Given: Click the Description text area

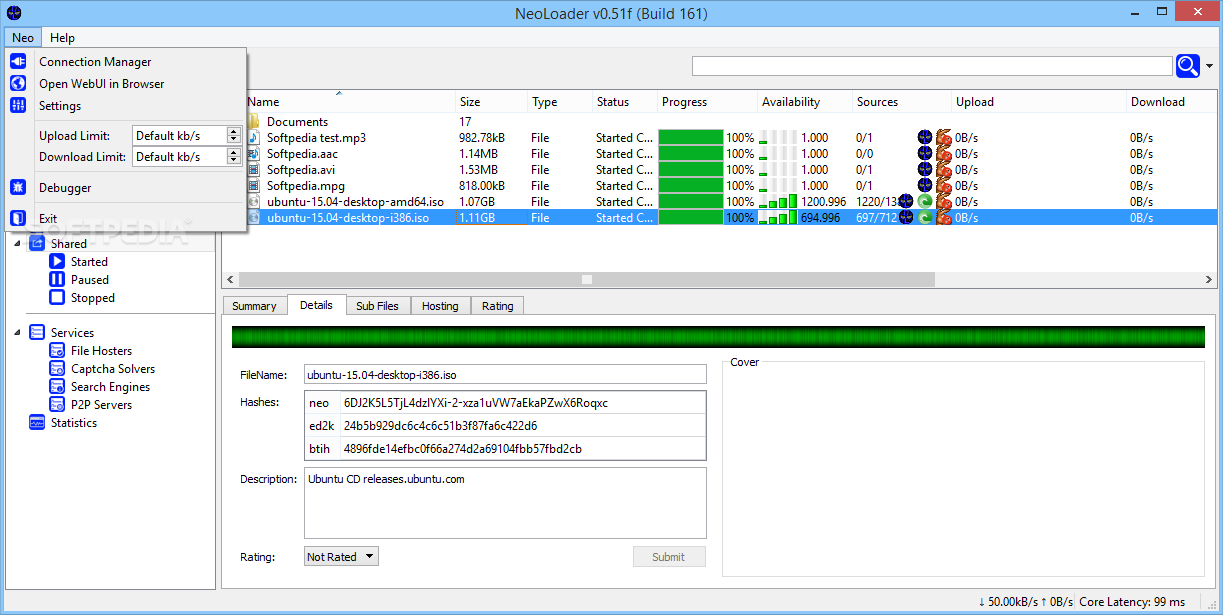Looking at the screenshot, I should [505, 503].
